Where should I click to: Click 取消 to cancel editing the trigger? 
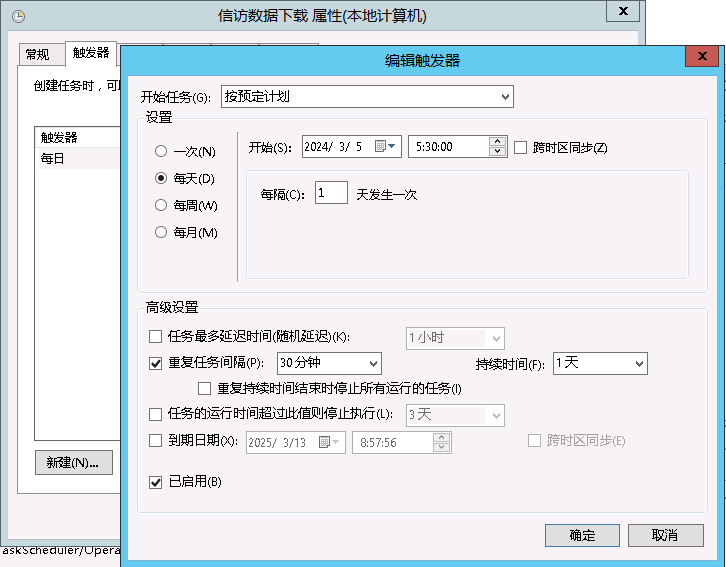(x=665, y=536)
